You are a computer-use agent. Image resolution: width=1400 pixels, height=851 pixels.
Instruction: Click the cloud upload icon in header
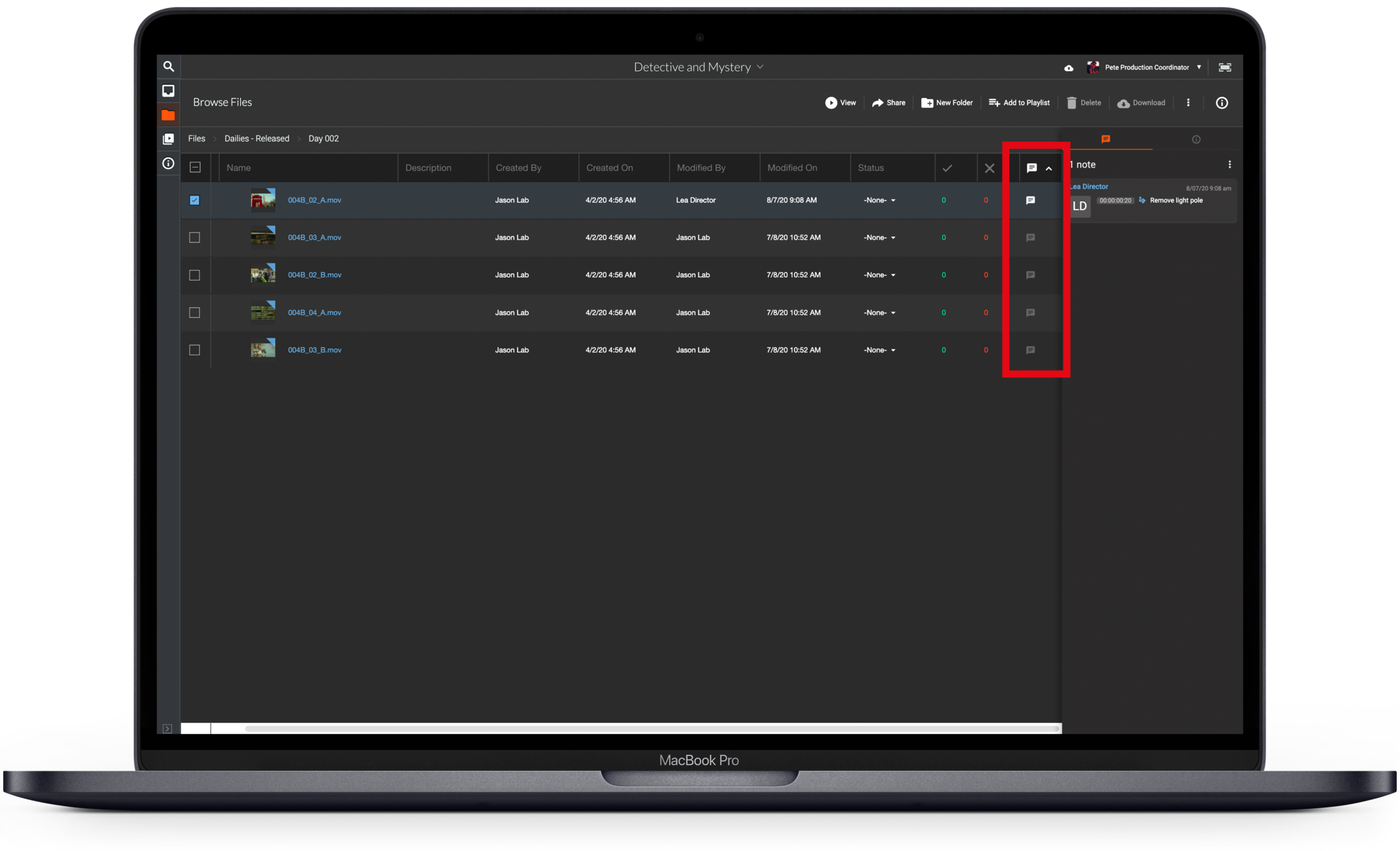coord(1068,68)
